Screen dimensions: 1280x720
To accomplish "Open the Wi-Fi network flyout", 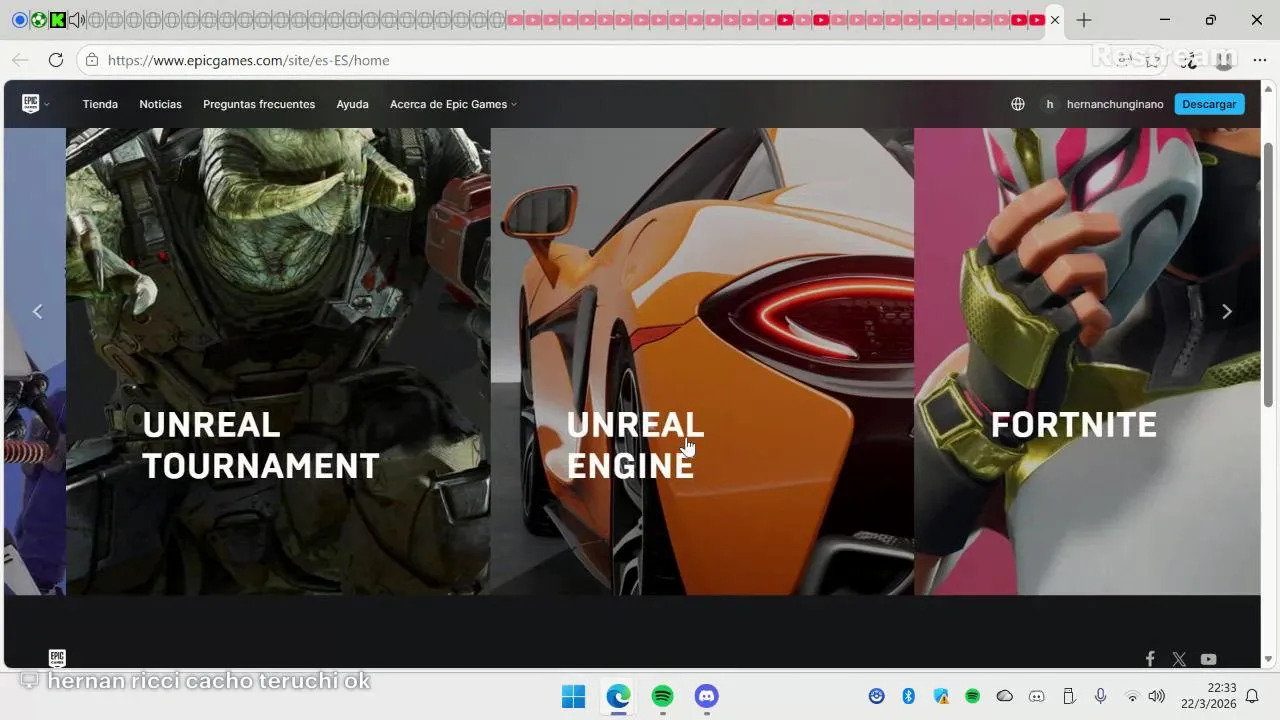I will pos(1132,696).
